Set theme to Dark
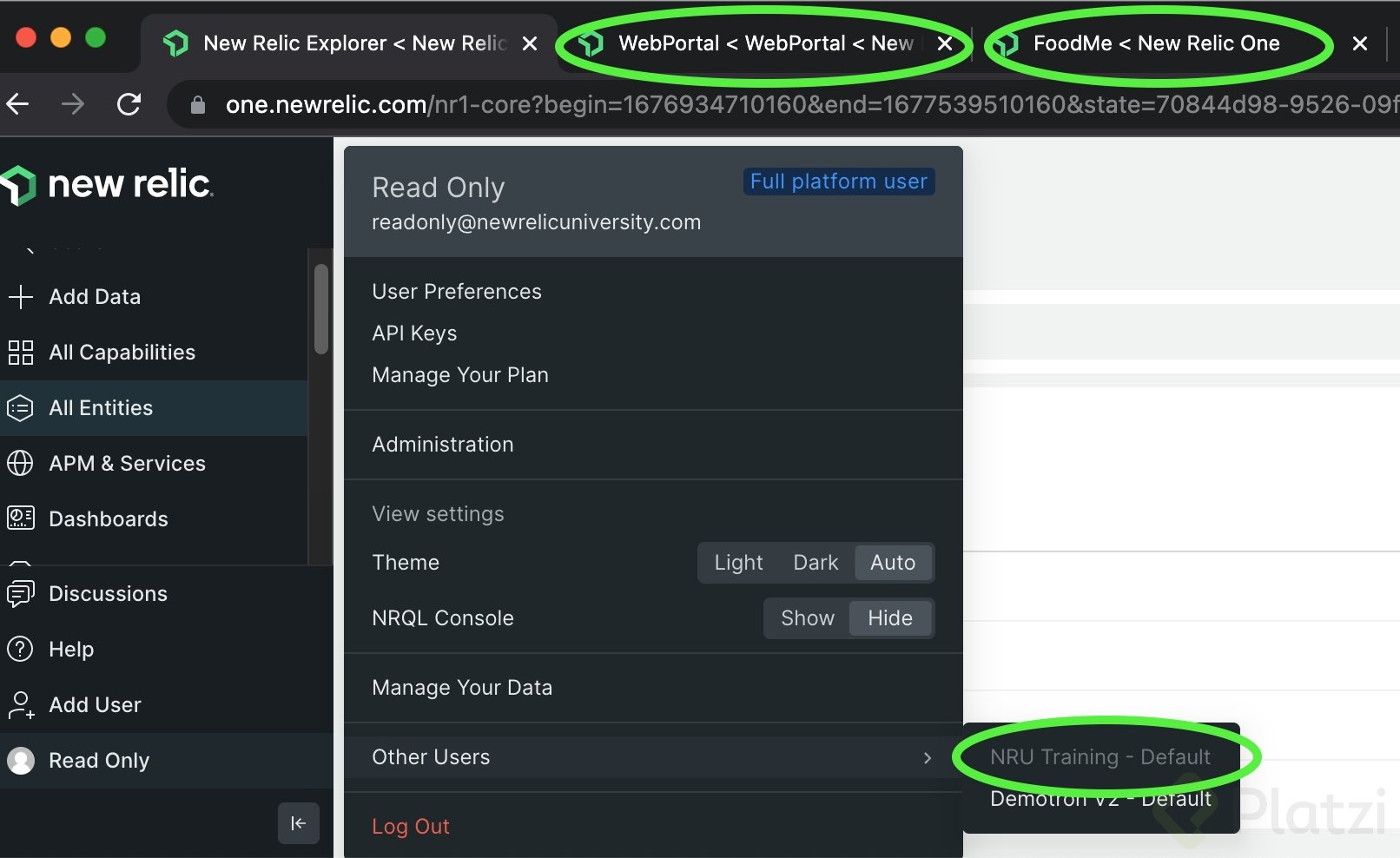 click(816, 563)
